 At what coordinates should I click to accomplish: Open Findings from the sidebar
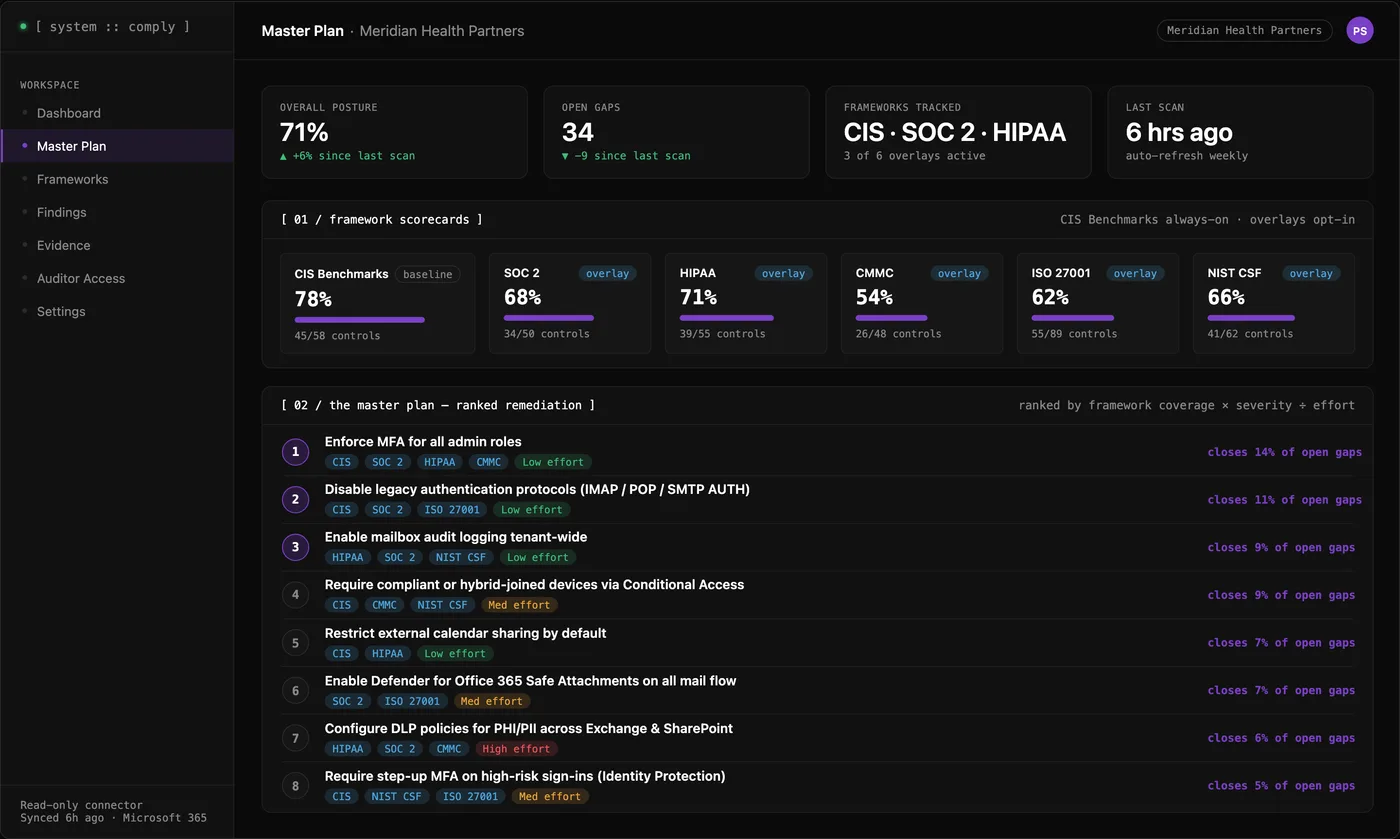click(x=117, y=212)
